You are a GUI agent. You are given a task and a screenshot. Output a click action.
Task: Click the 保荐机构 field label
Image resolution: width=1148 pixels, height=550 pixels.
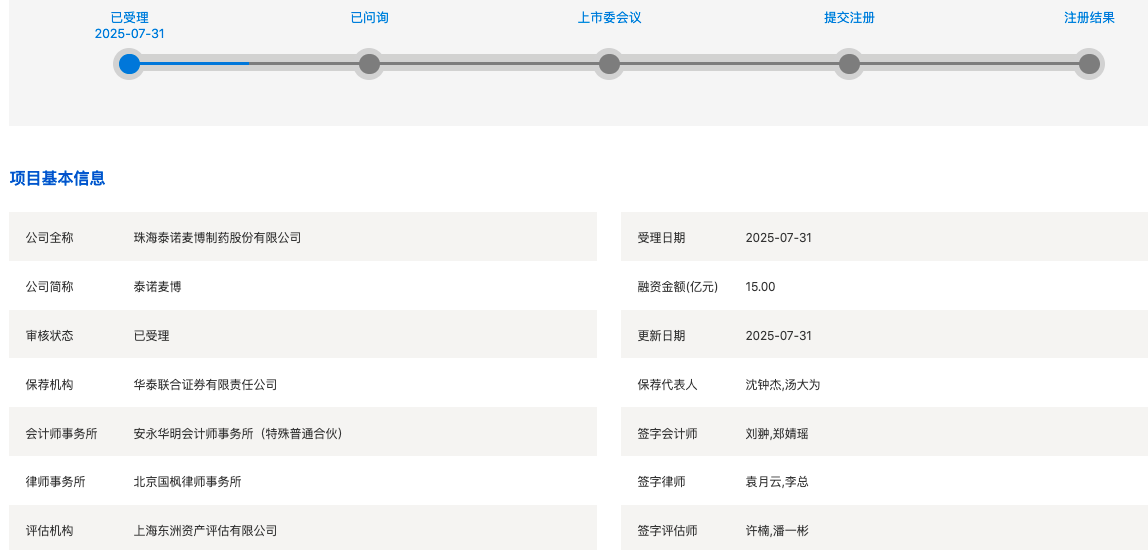50,384
